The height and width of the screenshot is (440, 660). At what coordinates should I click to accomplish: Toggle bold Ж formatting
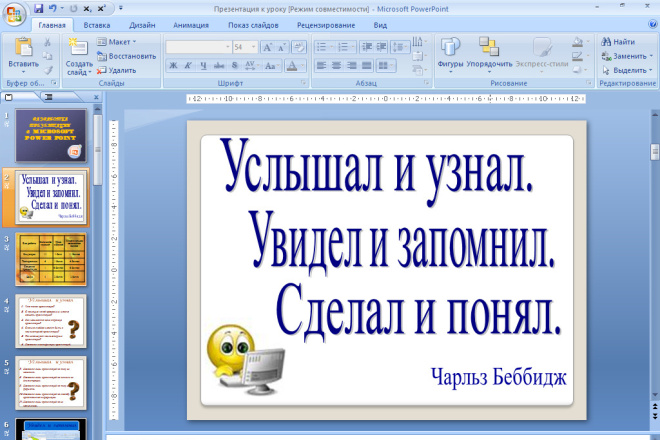173,66
